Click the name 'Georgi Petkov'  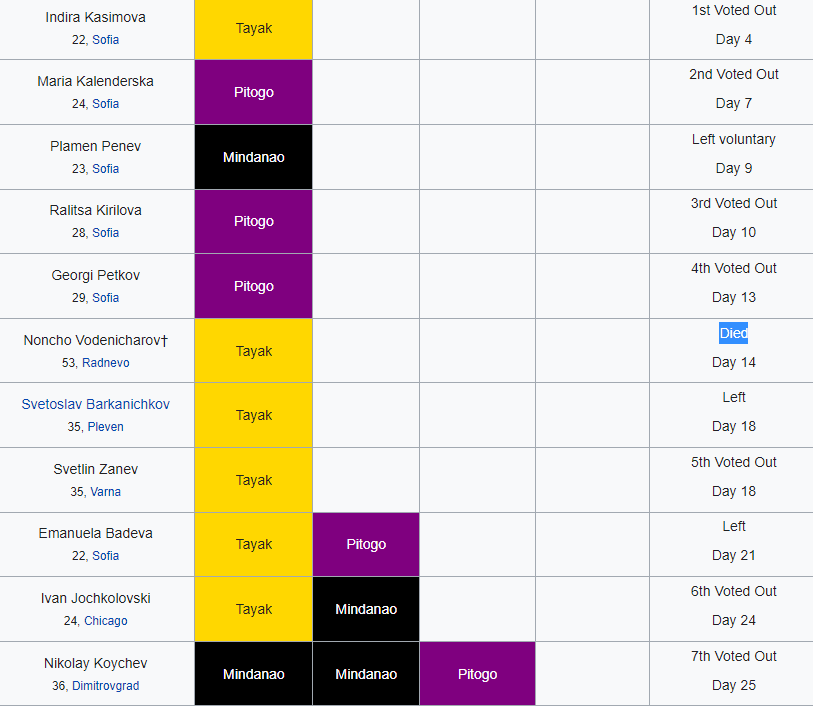(95, 275)
